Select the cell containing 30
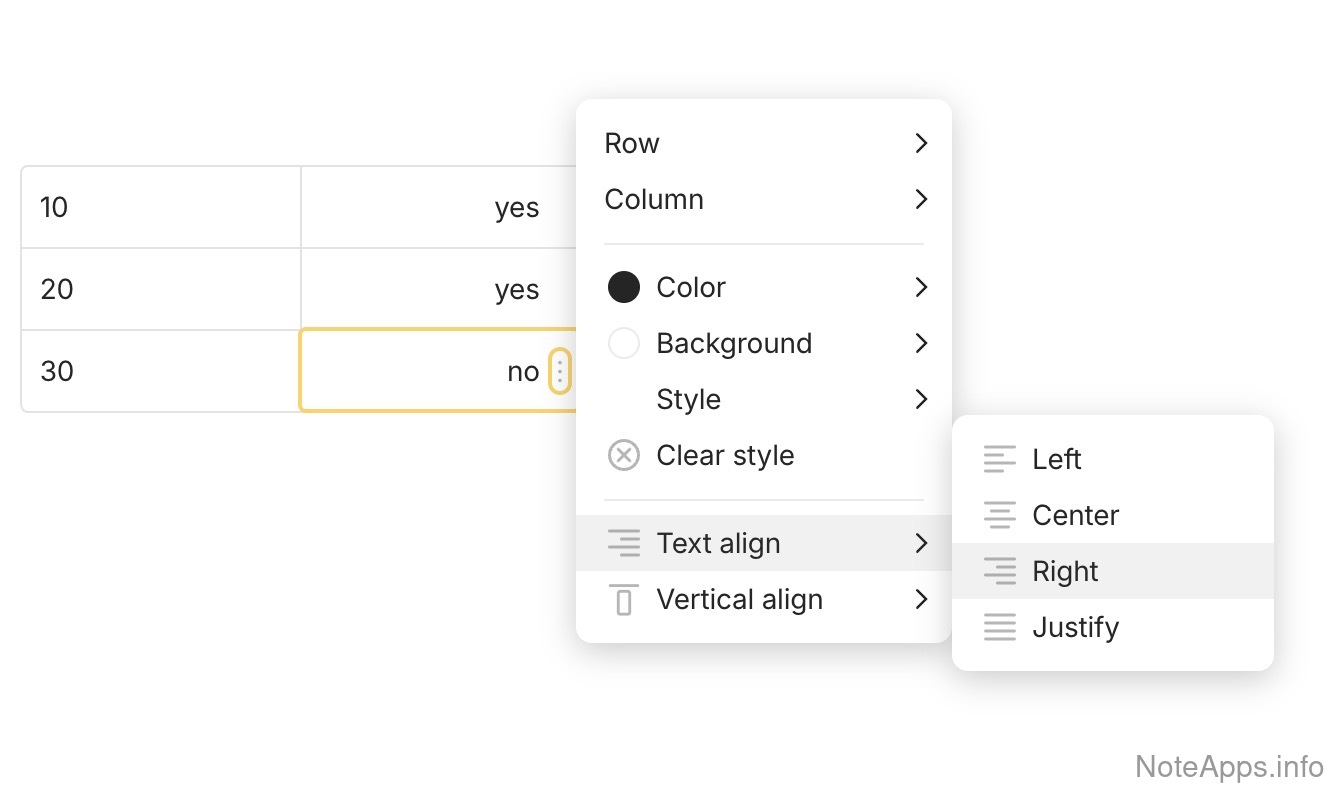Image resolution: width=1326 pixels, height=786 pixels. click(160, 372)
